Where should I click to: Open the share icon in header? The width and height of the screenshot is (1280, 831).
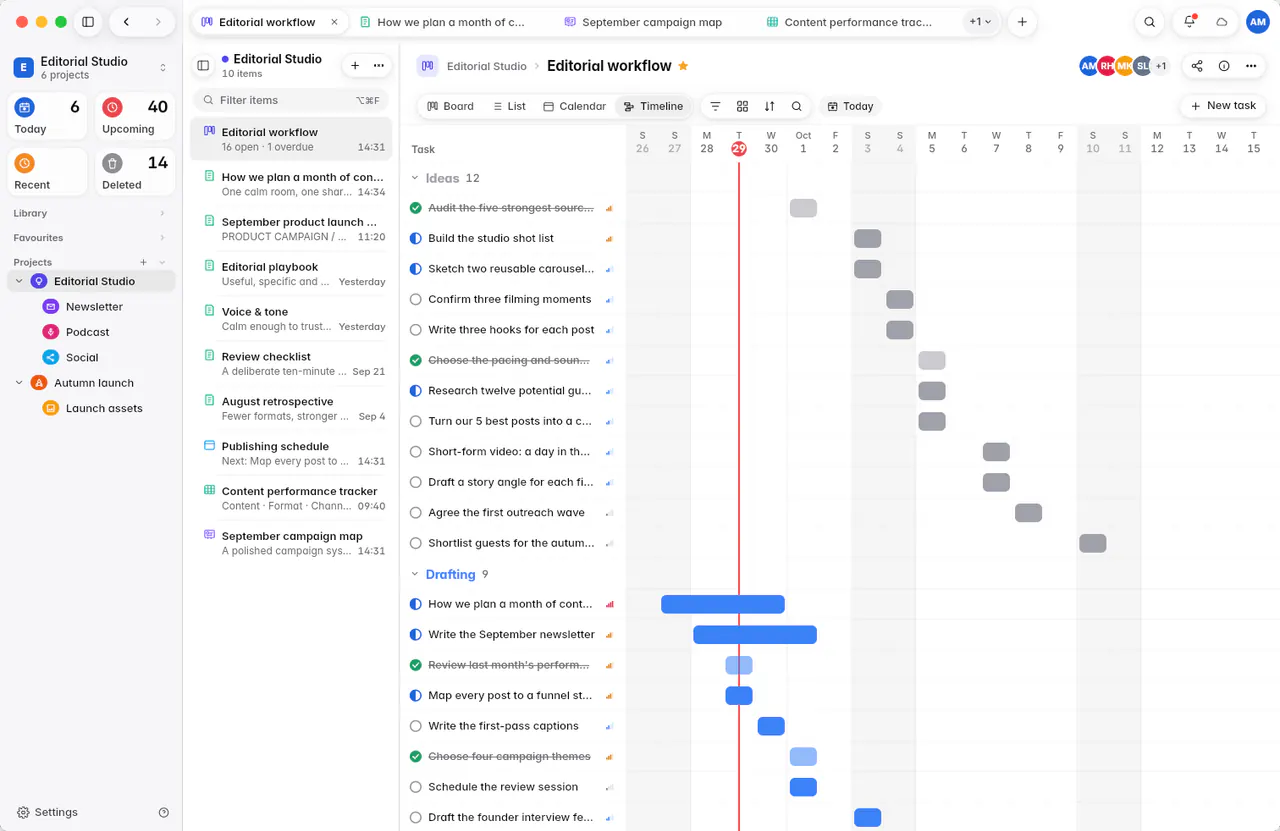[1197, 66]
